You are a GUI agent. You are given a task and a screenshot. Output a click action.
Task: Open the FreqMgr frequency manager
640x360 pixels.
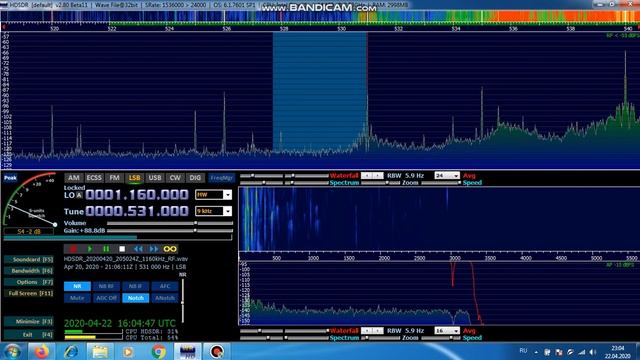tap(221, 178)
